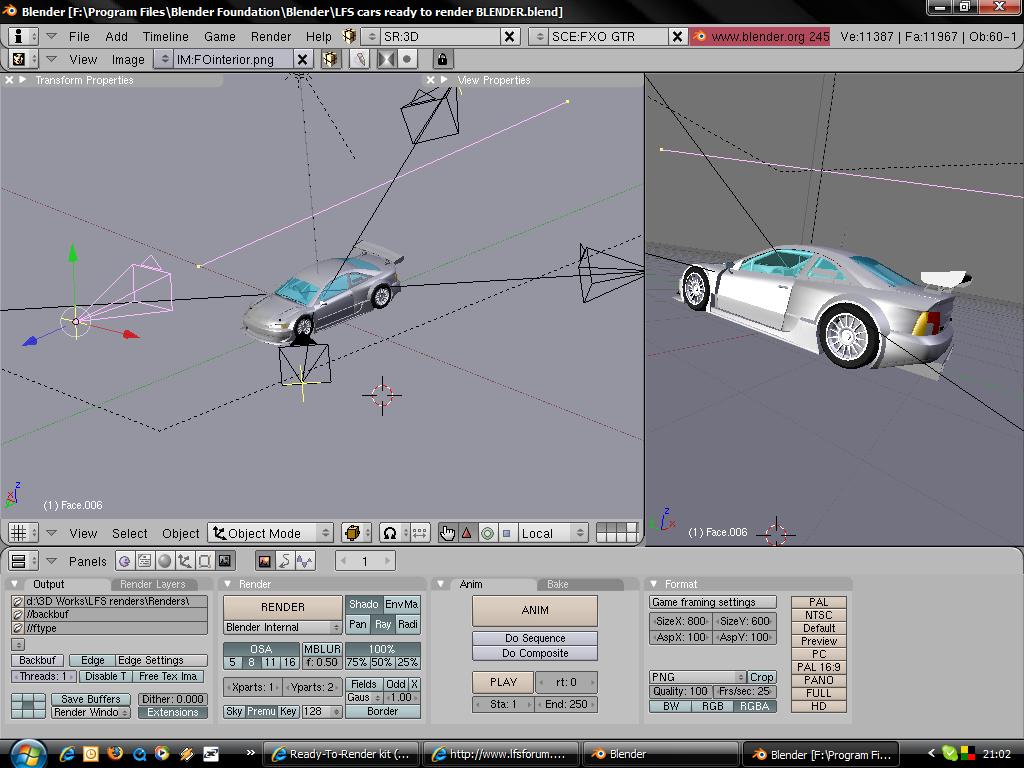Open the Script context panel icon
1024x768 pixels.
click(x=144, y=561)
